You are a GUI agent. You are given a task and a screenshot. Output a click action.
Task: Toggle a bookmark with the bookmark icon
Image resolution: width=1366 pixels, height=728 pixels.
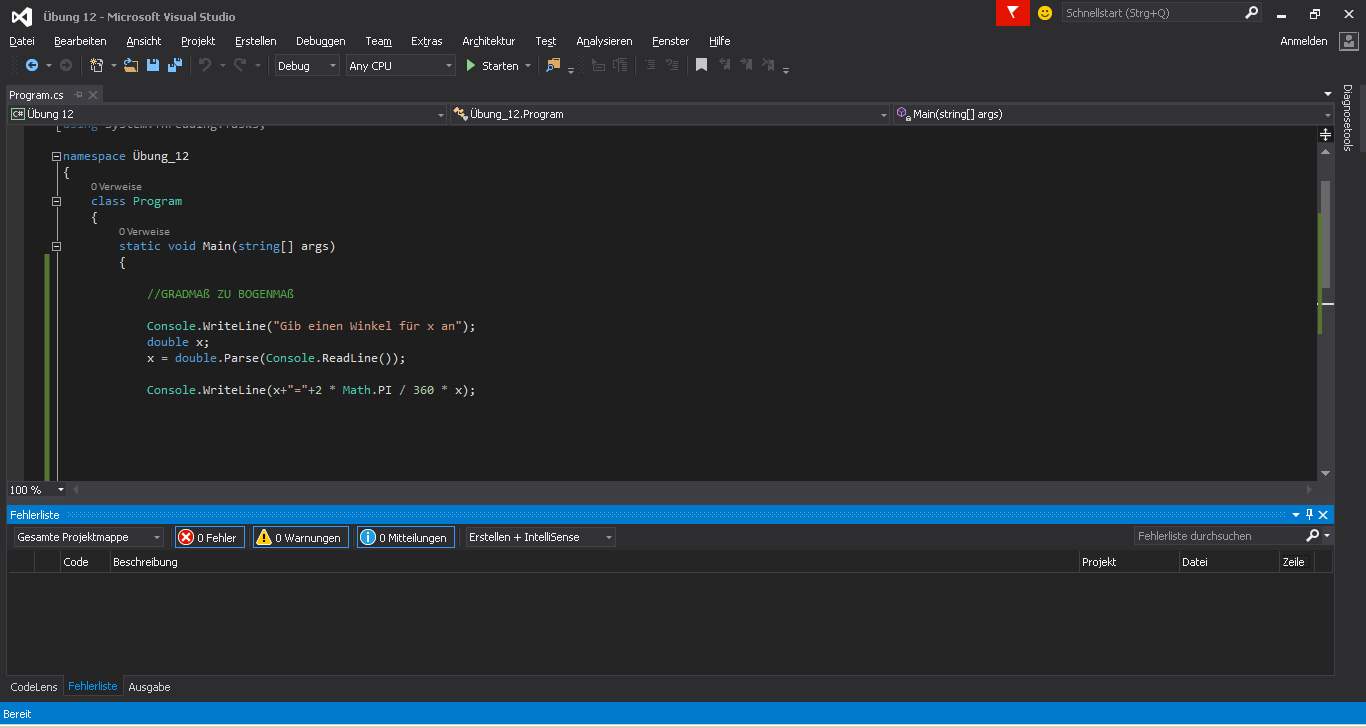(x=701, y=66)
